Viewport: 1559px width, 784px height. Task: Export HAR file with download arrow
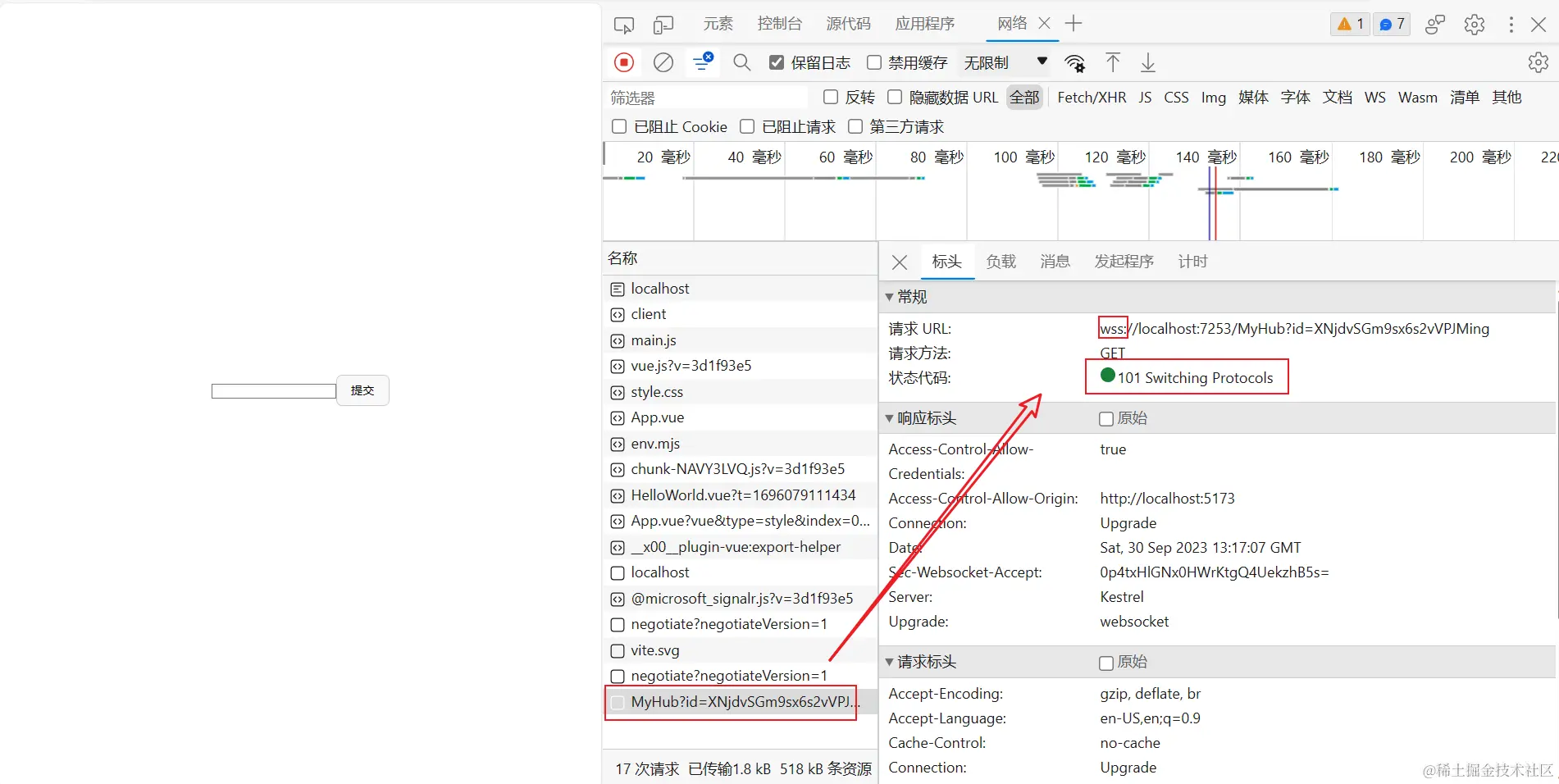tap(1148, 62)
